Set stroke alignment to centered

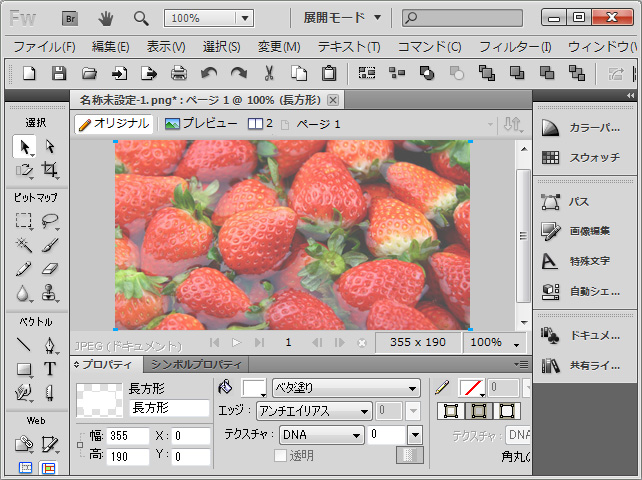pyautogui.click(x=479, y=411)
